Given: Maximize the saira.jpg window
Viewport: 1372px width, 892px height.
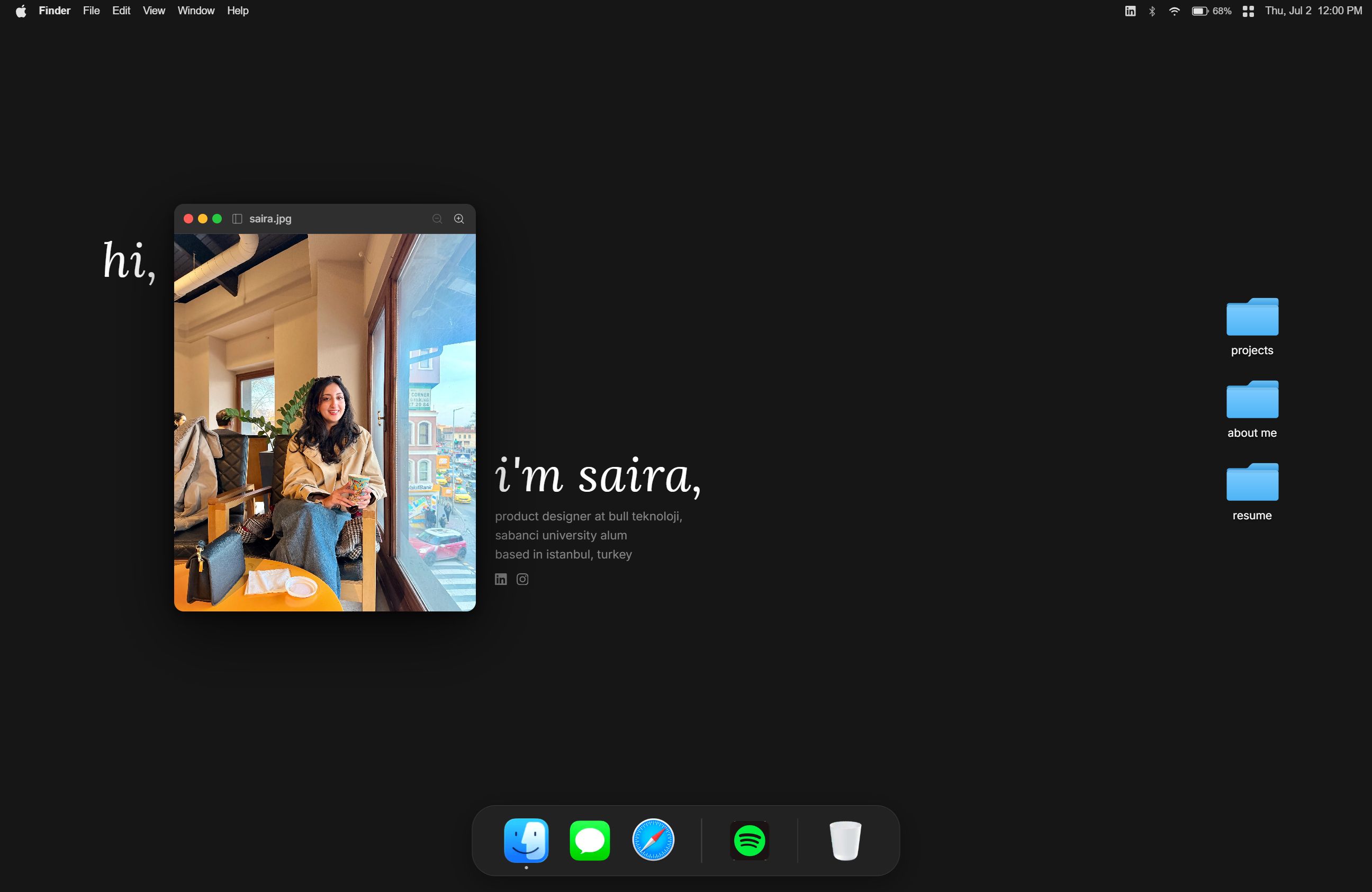Looking at the screenshot, I should (216, 219).
